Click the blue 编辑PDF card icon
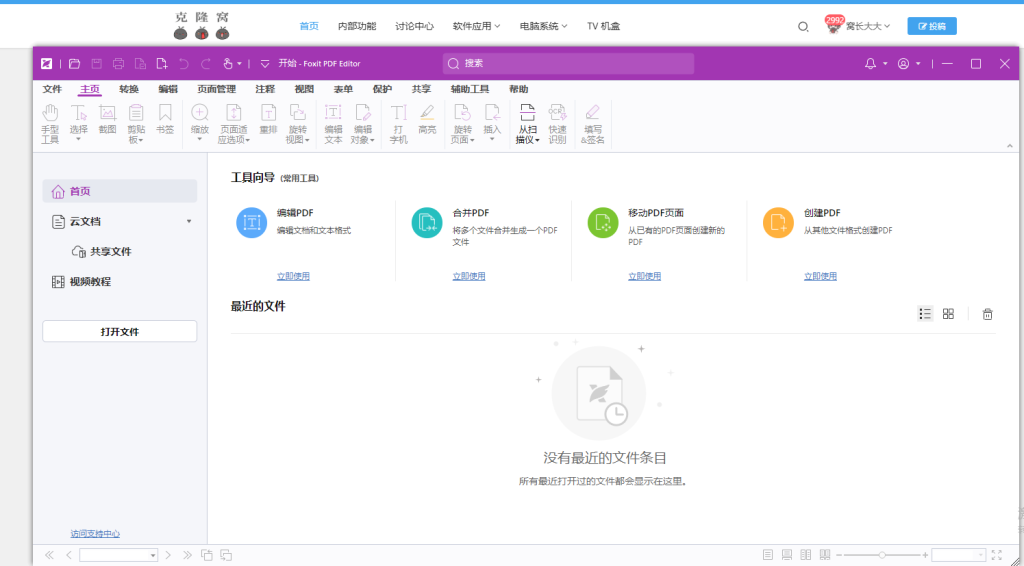The width and height of the screenshot is (1024, 566). coord(251,223)
